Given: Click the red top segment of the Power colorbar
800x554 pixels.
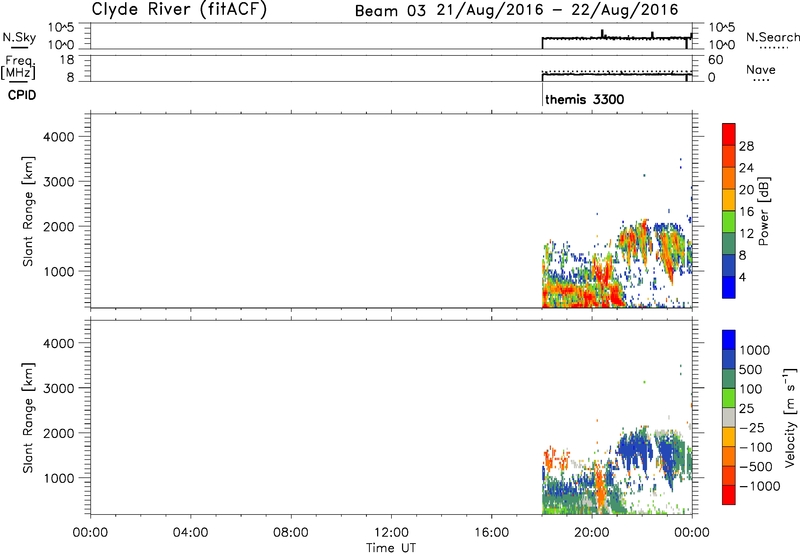Looking at the screenshot, I should 729,134.
